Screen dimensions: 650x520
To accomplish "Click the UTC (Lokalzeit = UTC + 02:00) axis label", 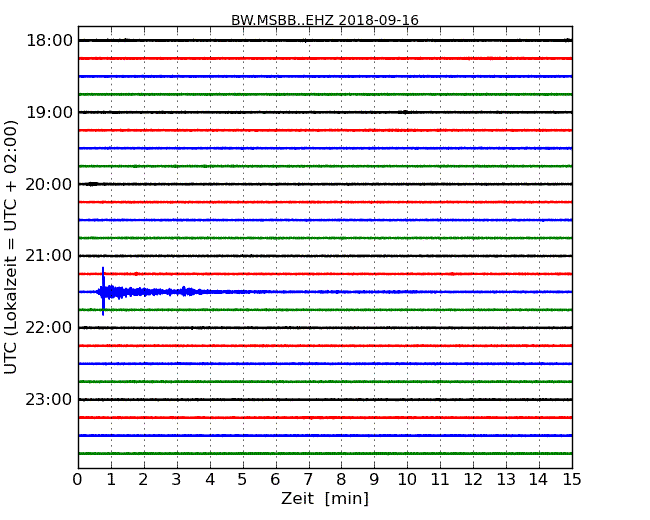I will [12, 247].
